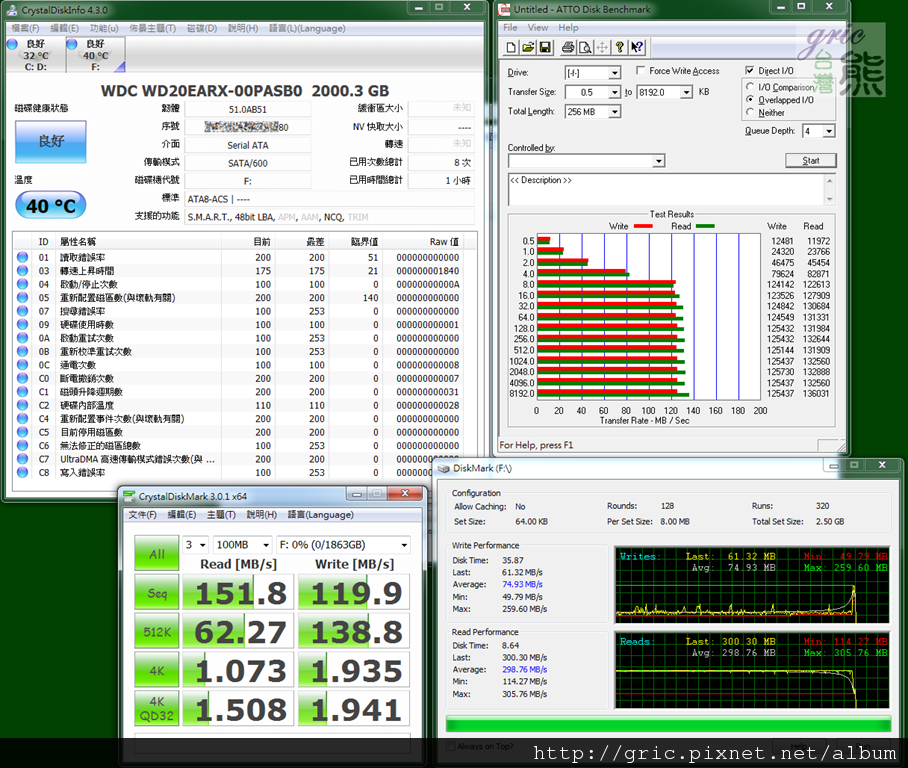Click the blue 40 °C temperature badge
The image size is (908, 768).
coord(50,205)
